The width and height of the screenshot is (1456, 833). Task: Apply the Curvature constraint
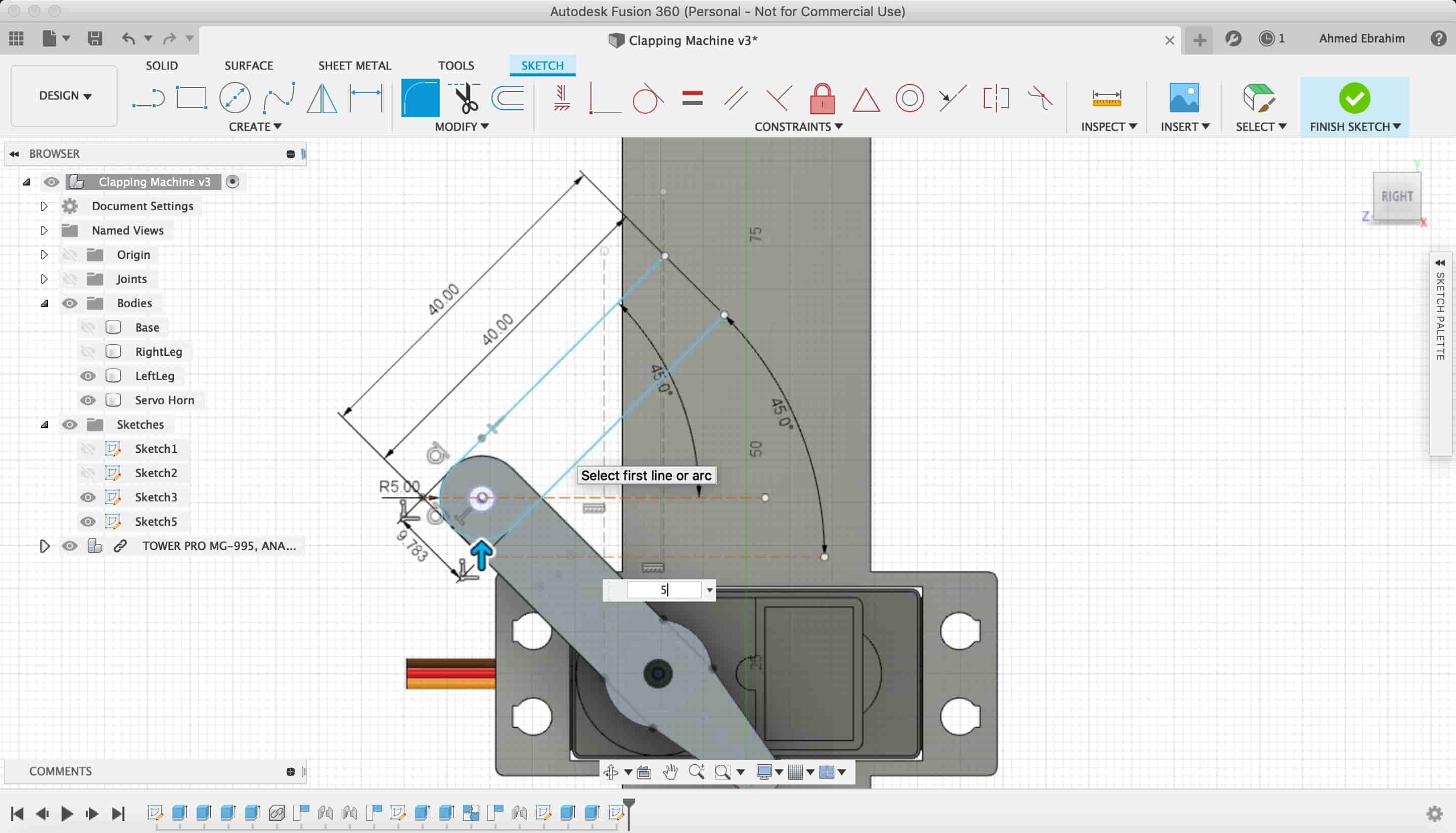(1040, 98)
